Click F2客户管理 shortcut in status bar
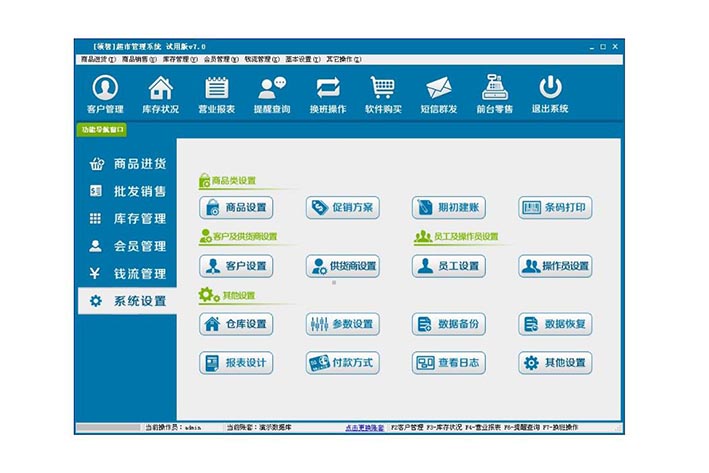 [x=407, y=427]
